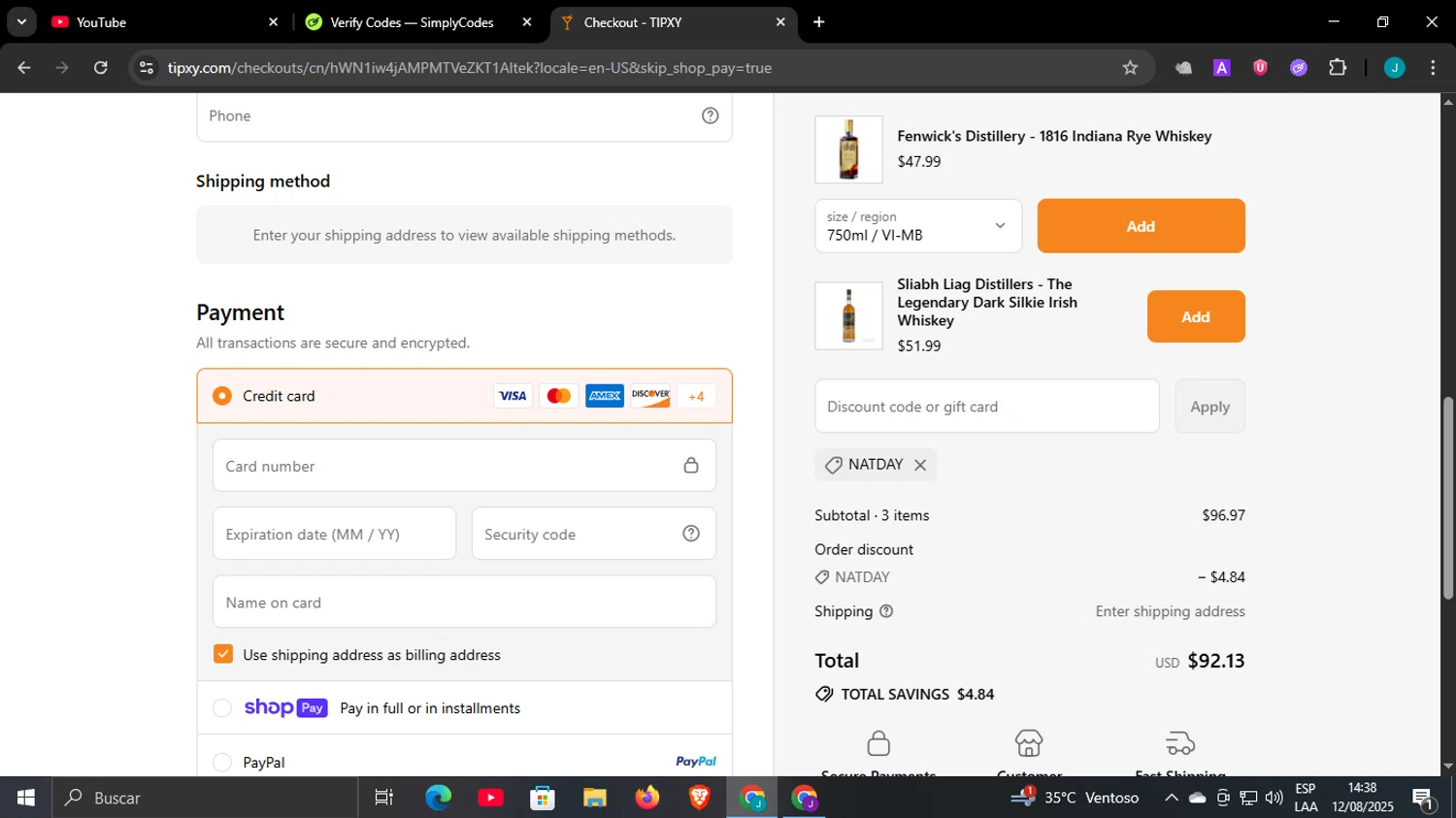Select the Credit card payment option
This screenshot has width=1456, height=818.
(x=222, y=396)
